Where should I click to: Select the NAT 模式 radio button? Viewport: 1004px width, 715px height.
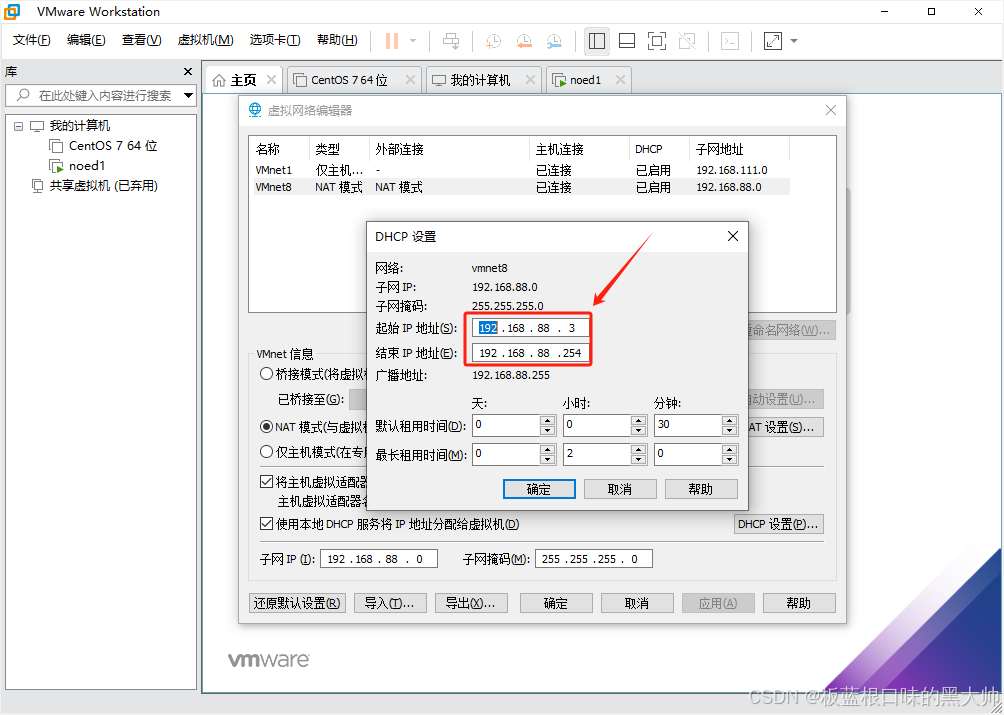[266, 426]
